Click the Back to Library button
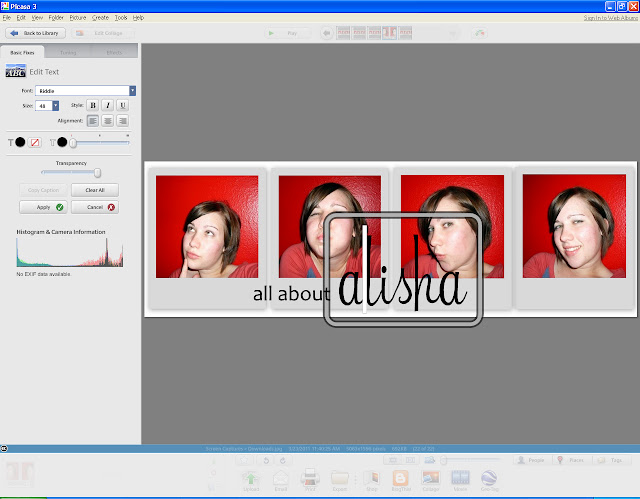Screen dimensions: 640x499 36,33
